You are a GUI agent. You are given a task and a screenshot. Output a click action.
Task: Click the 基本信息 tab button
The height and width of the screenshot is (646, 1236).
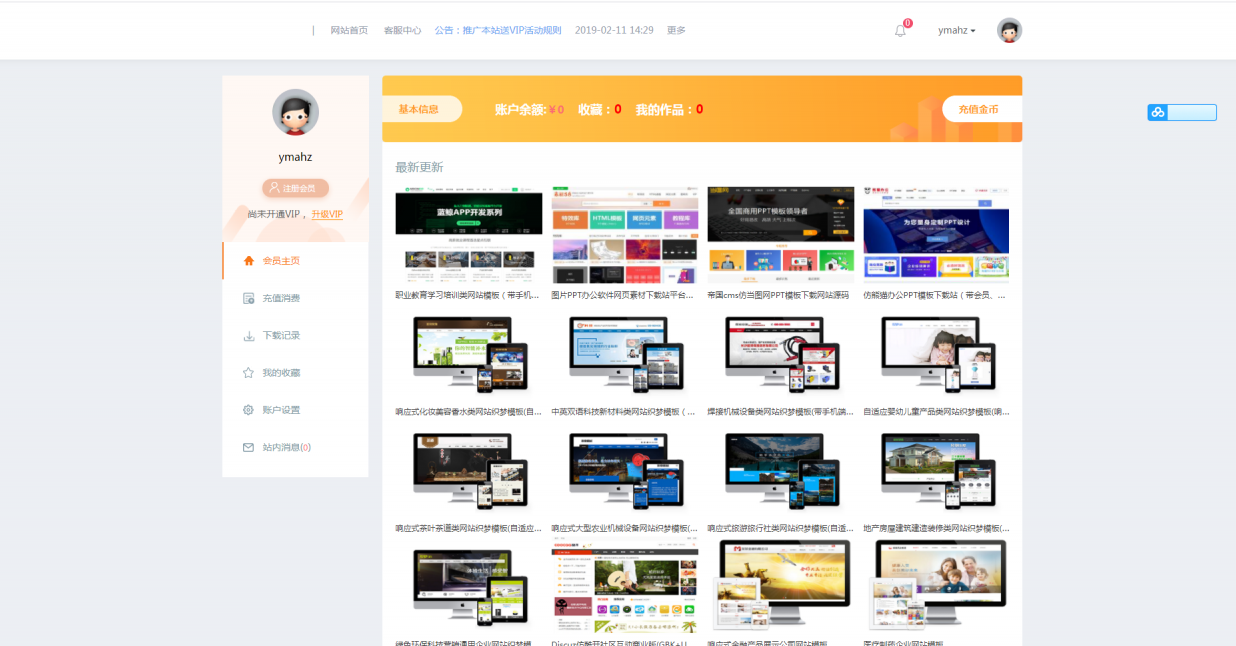tap(420, 109)
